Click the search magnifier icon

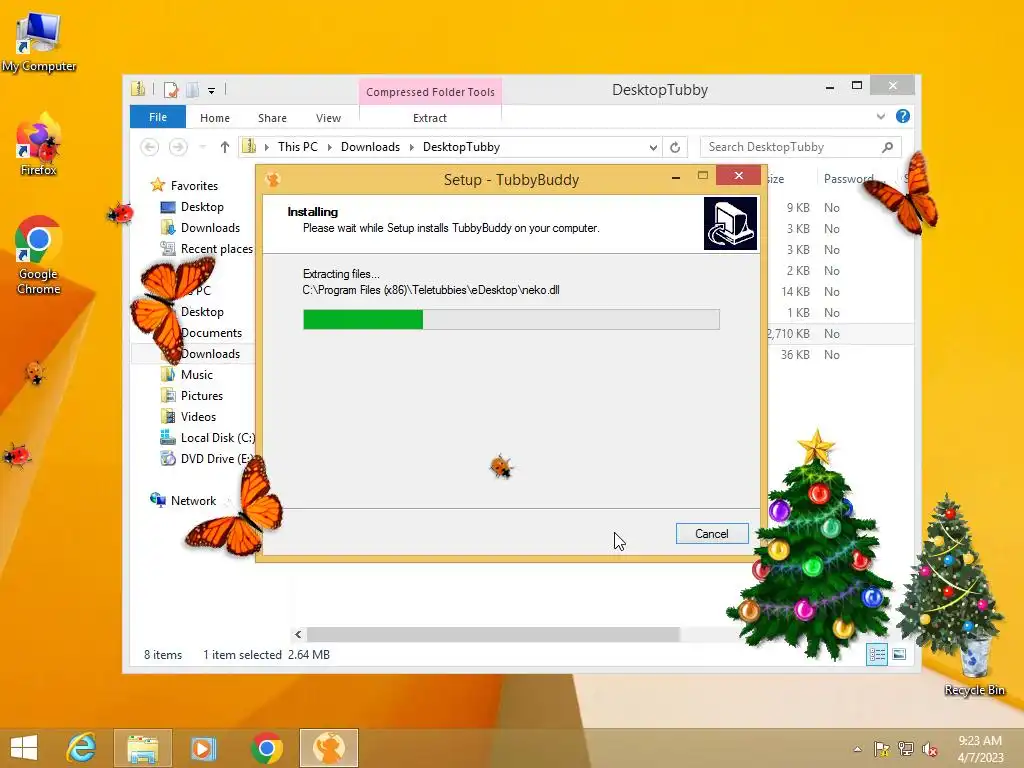point(888,147)
